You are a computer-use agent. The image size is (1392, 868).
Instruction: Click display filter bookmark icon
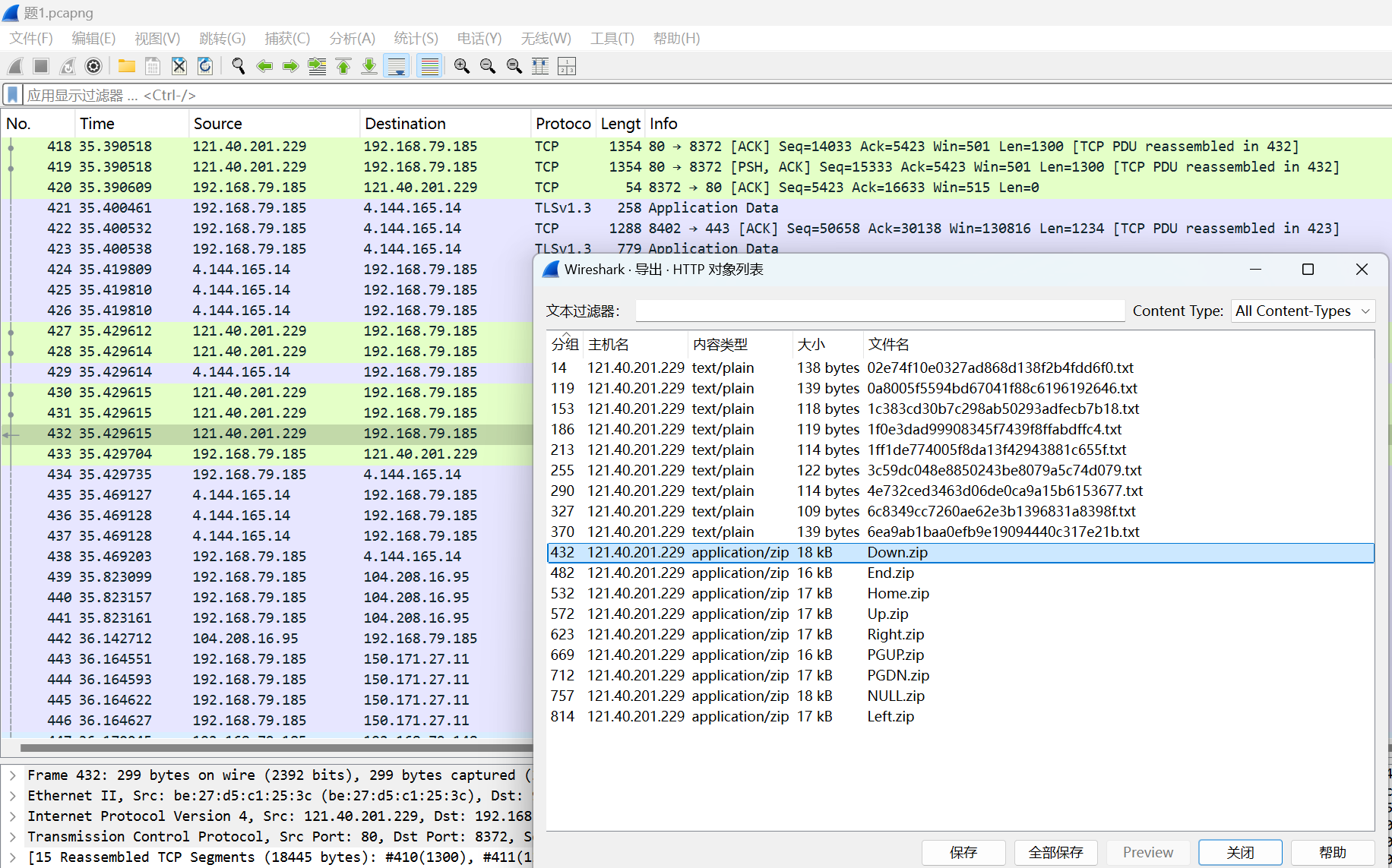pos(13,95)
